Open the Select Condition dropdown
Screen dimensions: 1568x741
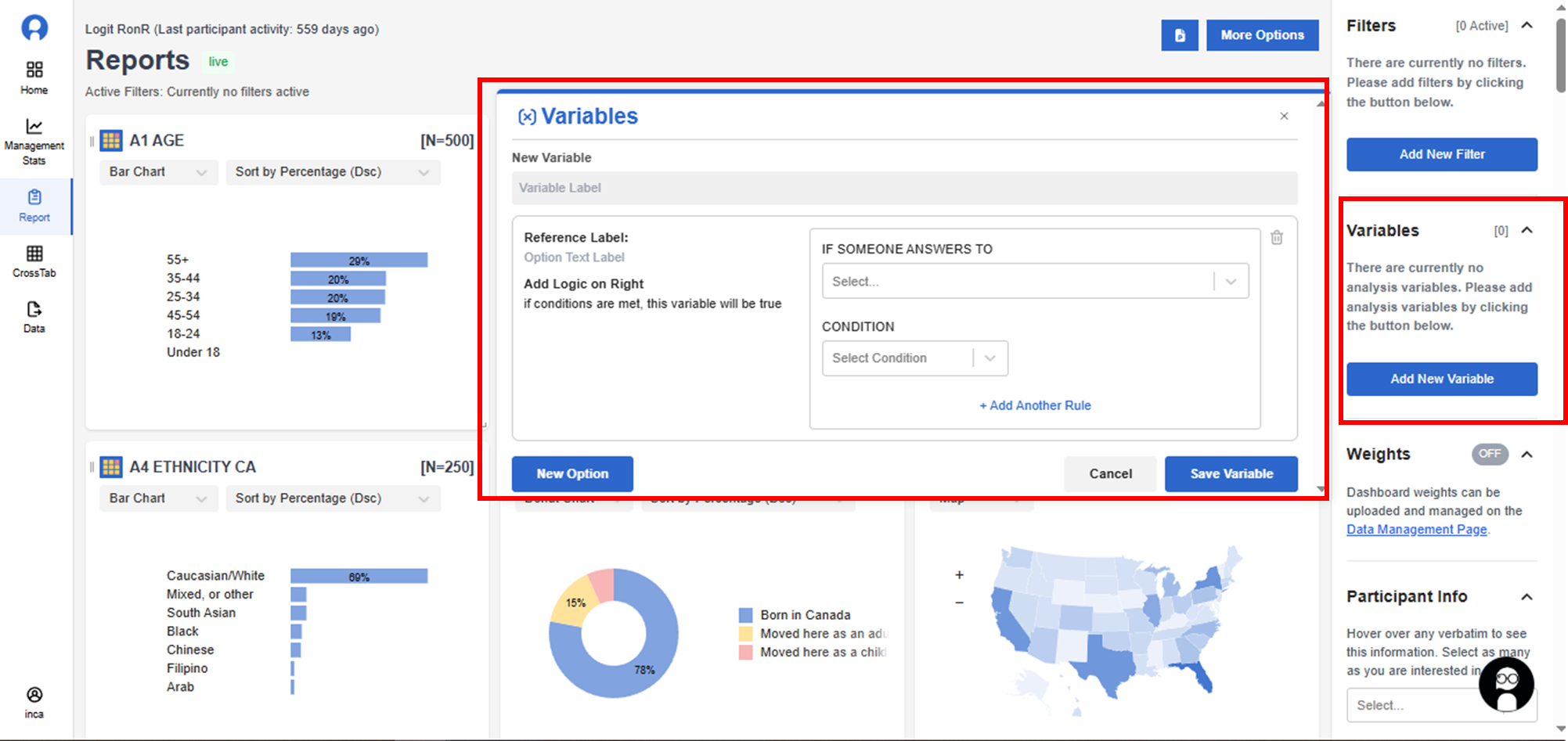point(914,358)
